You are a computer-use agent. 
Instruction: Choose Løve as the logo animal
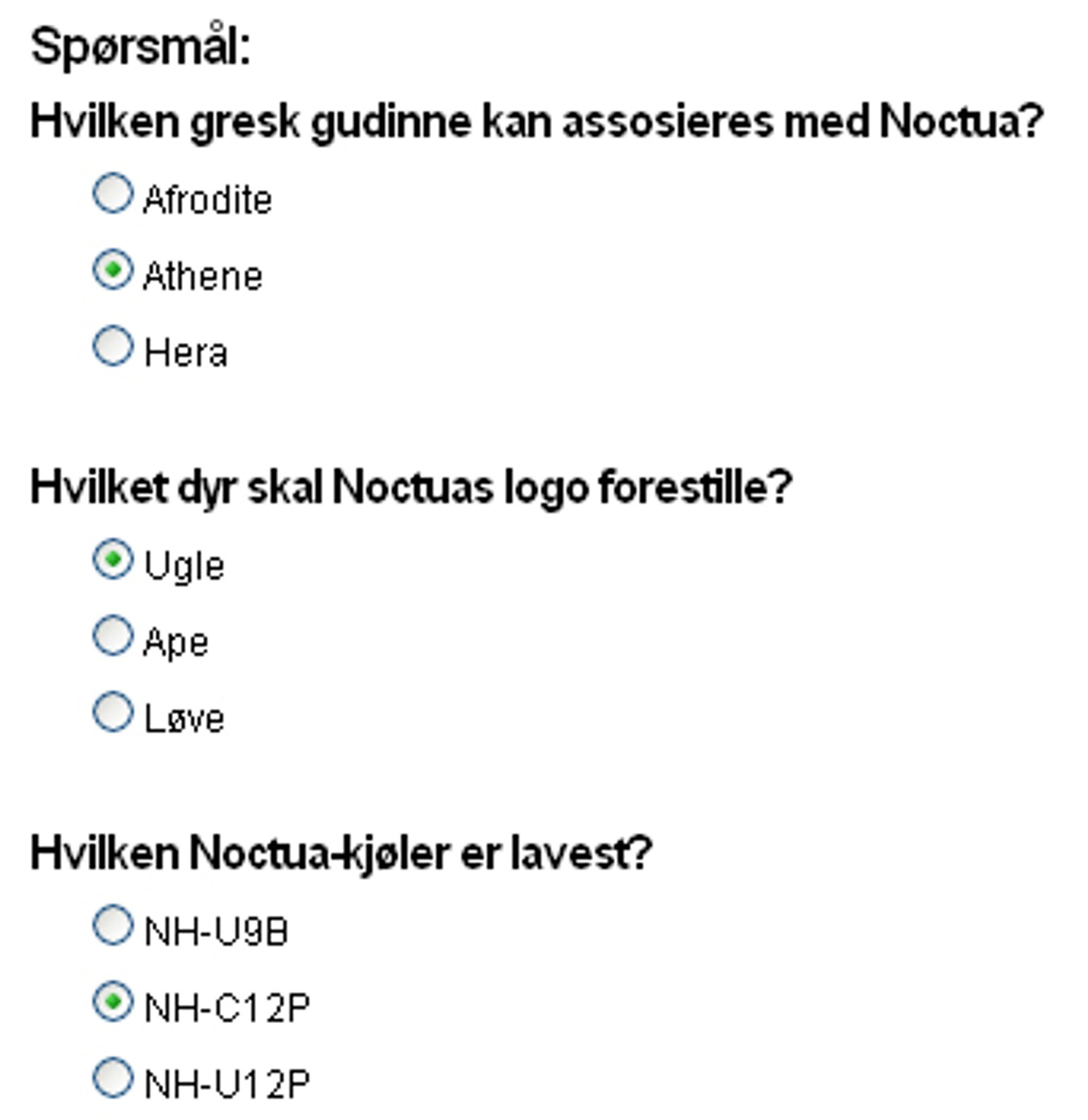(113, 712)
